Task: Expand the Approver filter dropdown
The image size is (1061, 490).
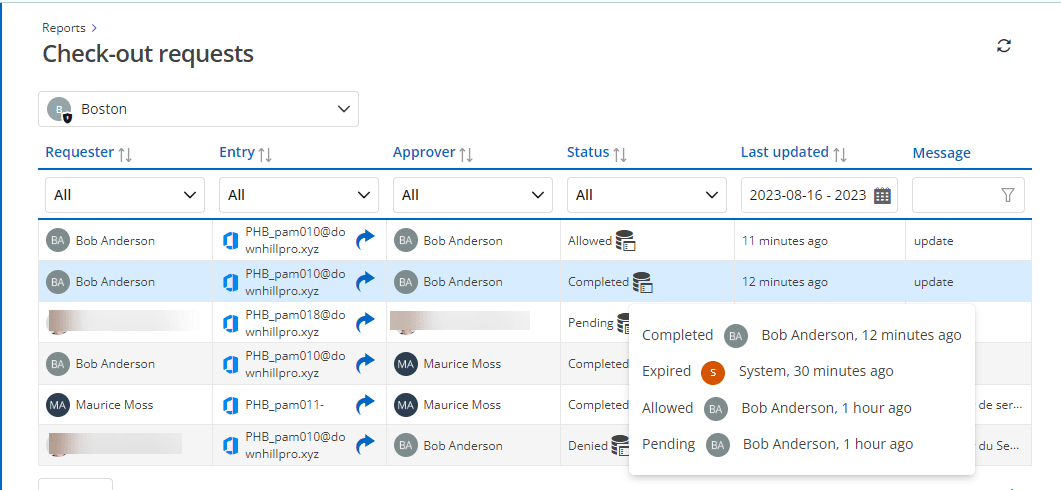Action: point(472,195)
